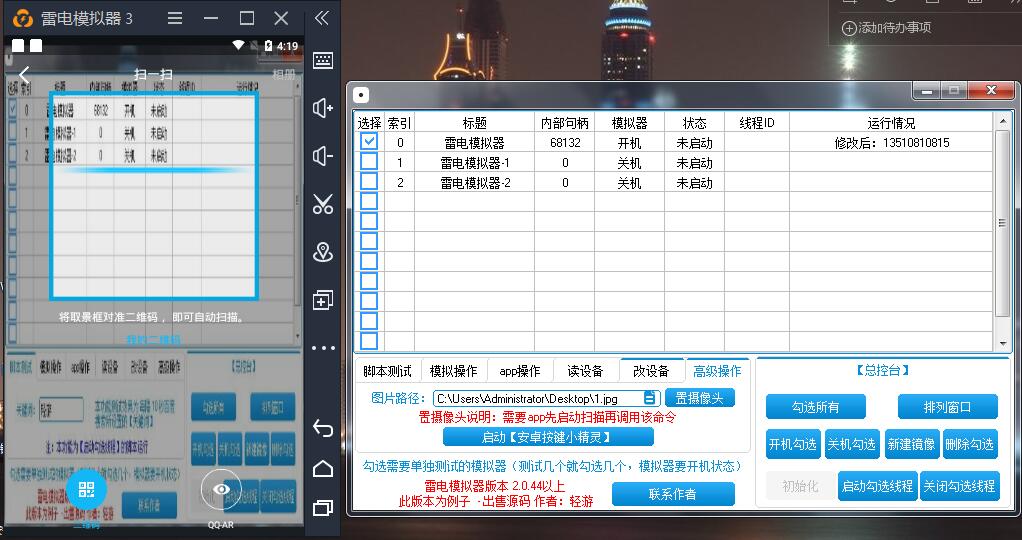
Task: Switch to the 高级操作 tab
Action: (717, 371)
